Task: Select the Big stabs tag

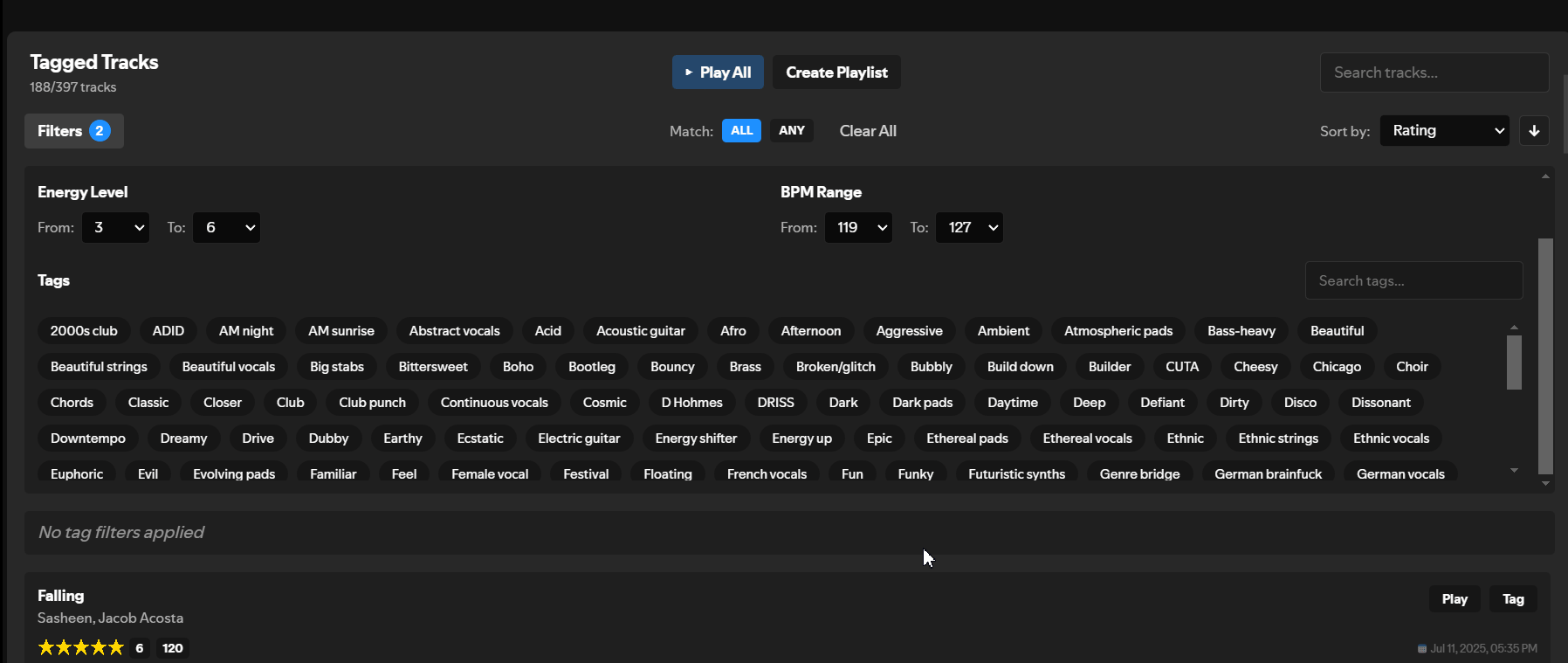Action: tap(337, 367)
